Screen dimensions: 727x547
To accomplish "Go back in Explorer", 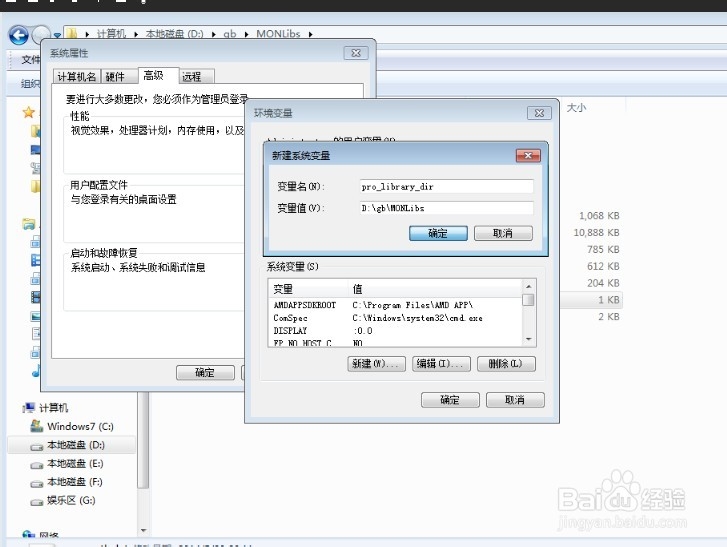I will [x=19, y=35].
